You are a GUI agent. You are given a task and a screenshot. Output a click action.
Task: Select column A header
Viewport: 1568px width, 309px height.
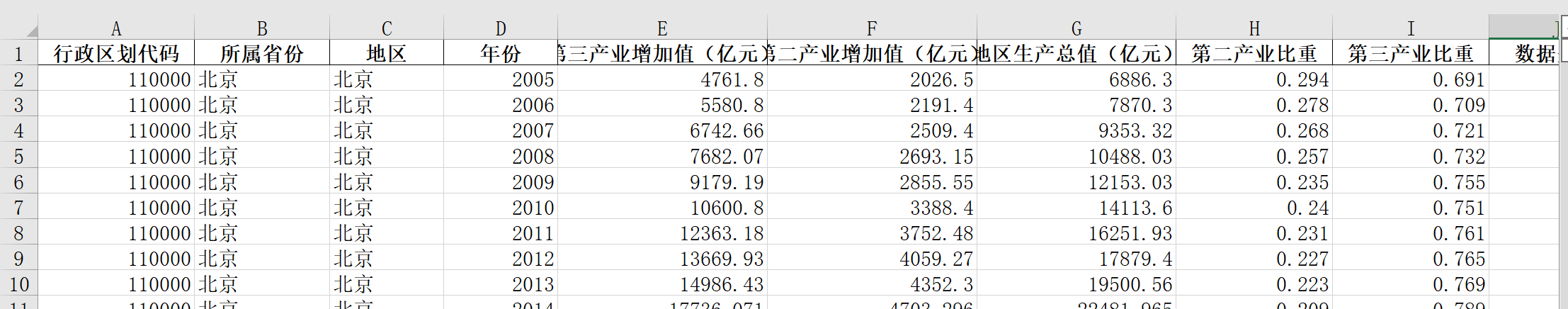[x=116, y=28]
